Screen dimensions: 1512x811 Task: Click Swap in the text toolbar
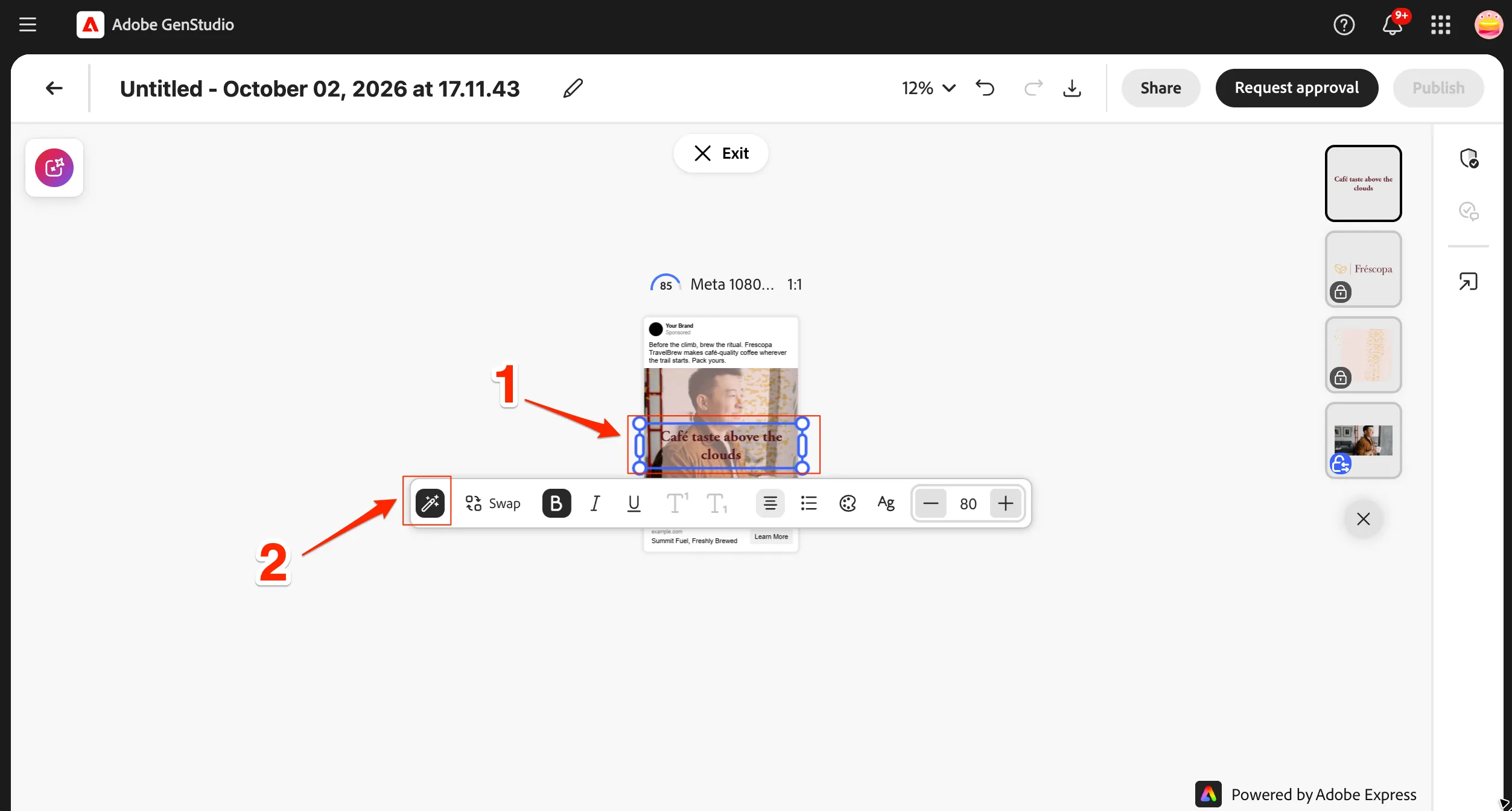[492, 503]
